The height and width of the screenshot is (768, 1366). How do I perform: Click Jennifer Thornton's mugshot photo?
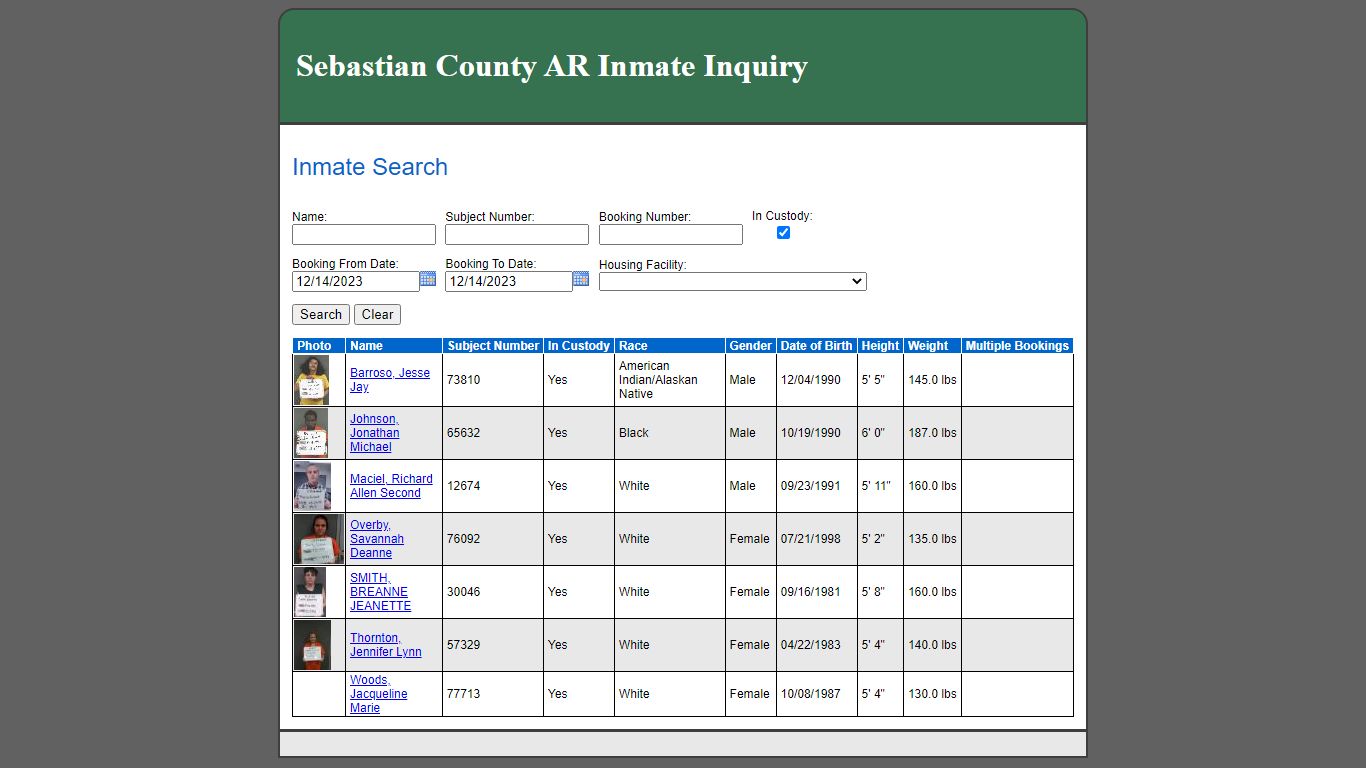[x=312, y=645]
